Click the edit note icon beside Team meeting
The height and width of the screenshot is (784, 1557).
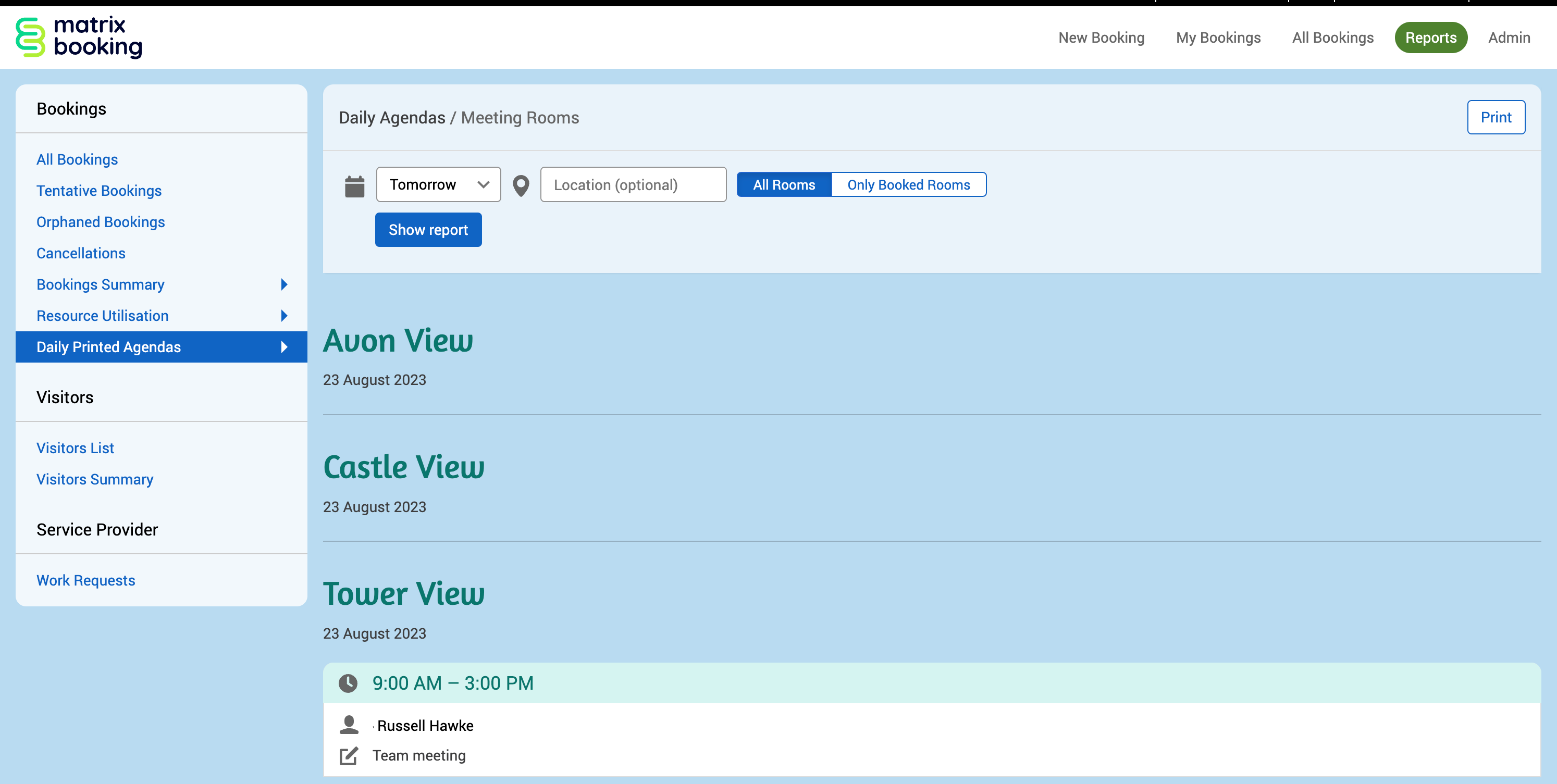349,755
